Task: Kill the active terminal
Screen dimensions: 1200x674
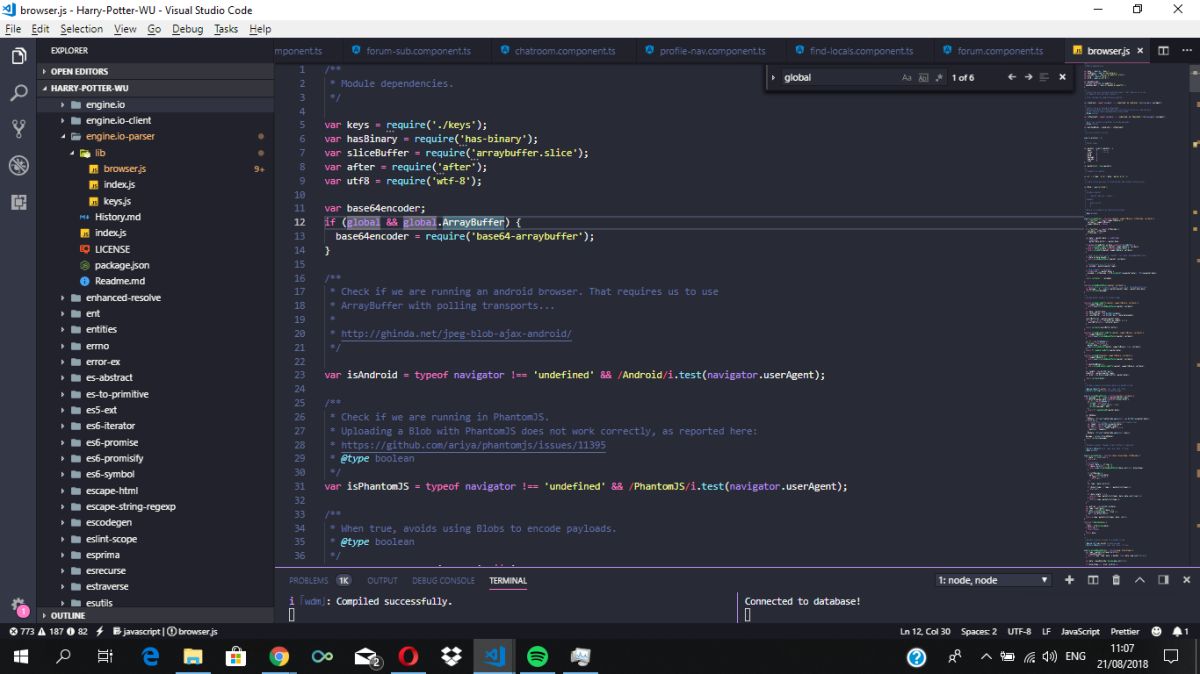Action: coord(1116,580)
